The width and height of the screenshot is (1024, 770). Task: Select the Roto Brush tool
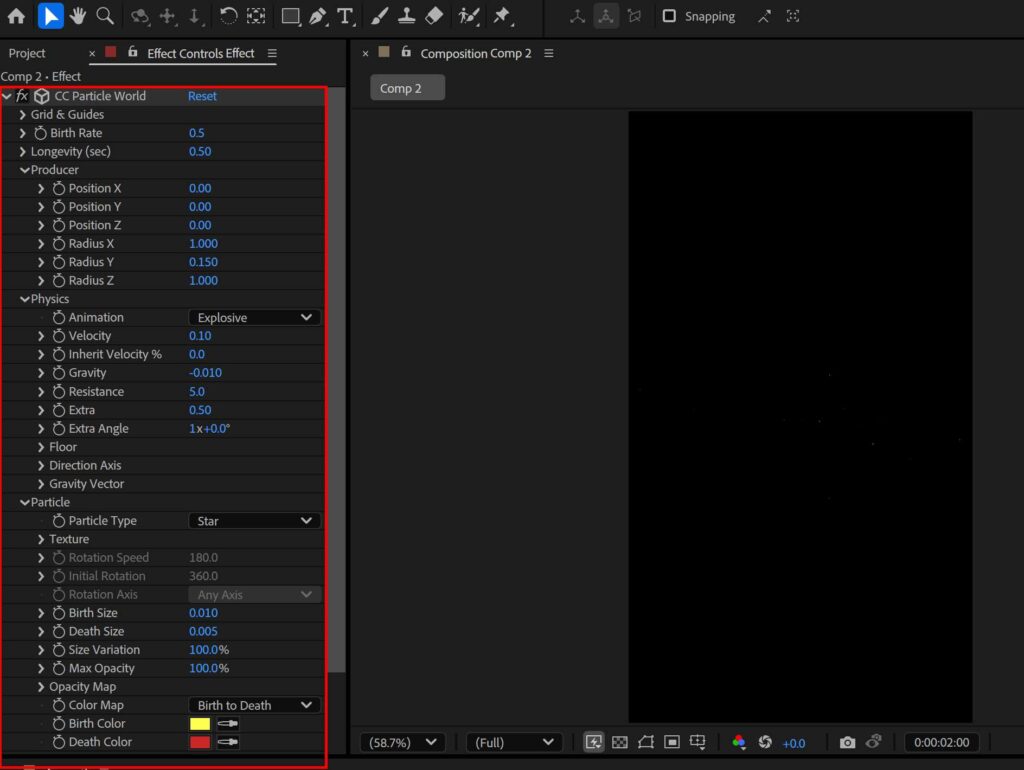pyautogui.click(x=469, y=16)
